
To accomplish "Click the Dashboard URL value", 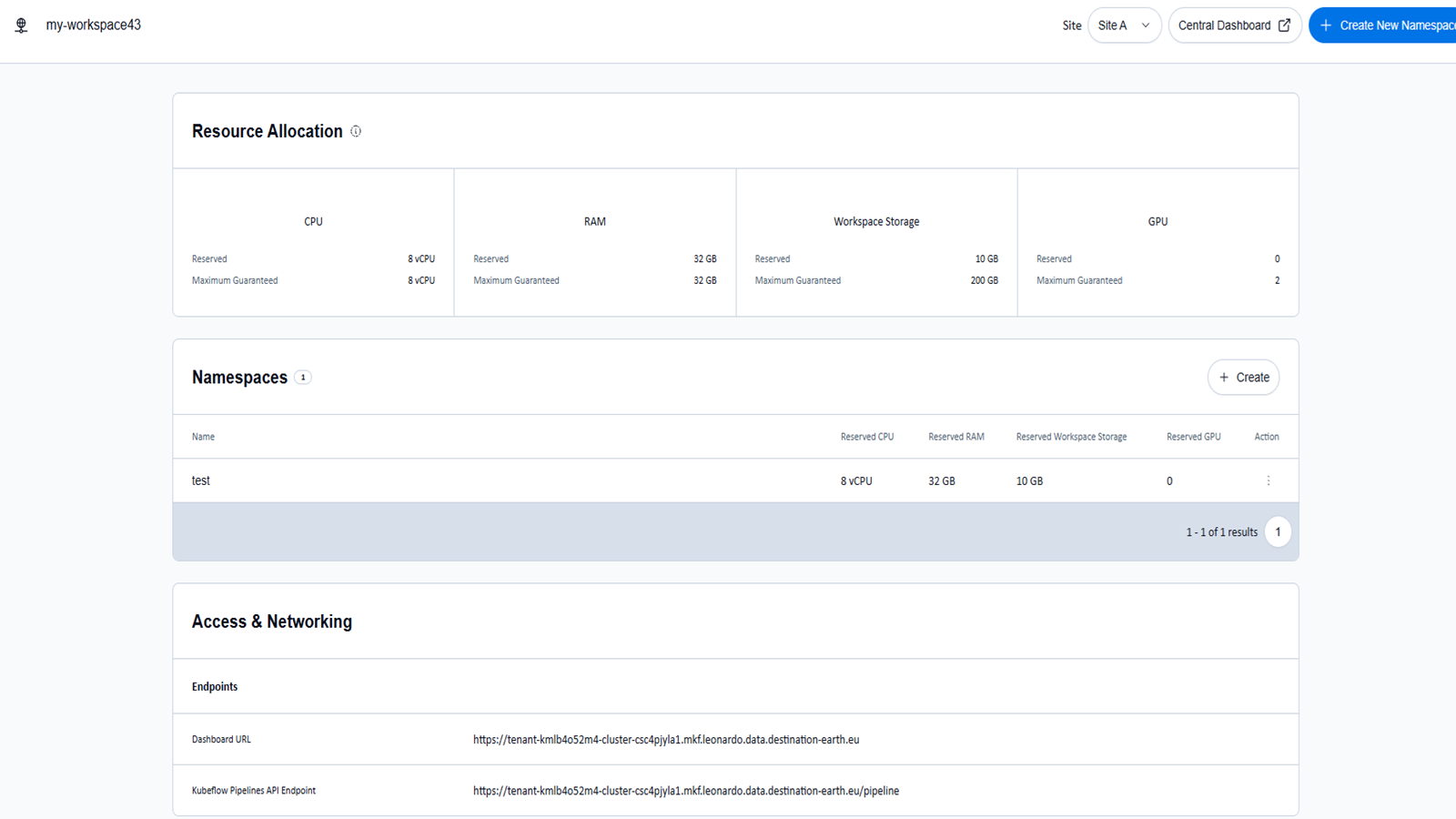I will 666,740.
